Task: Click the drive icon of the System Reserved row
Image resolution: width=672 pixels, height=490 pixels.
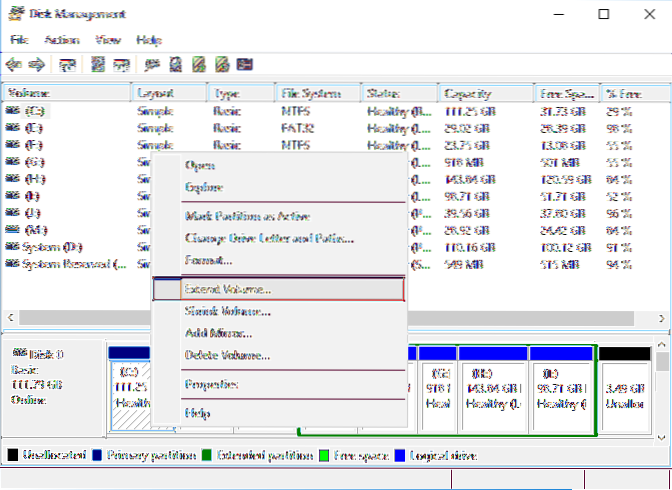Action: pos(13,263)
